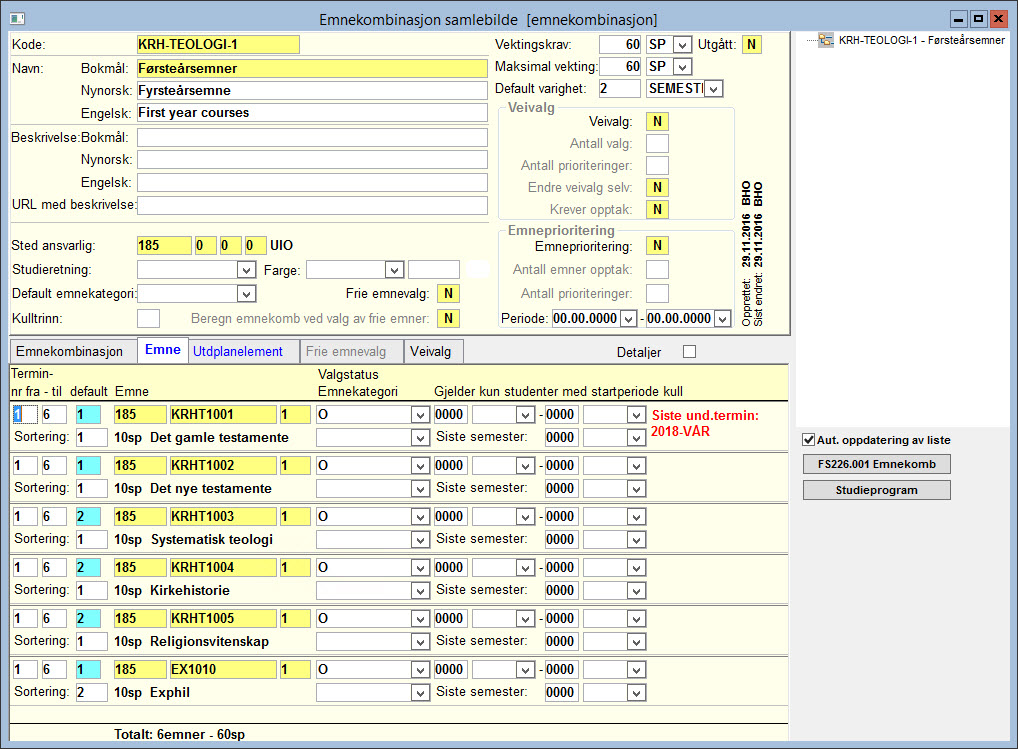Select the KRHT1003 course code field
This screenshot has height=749, width=1018.
(x=223, y=517)
